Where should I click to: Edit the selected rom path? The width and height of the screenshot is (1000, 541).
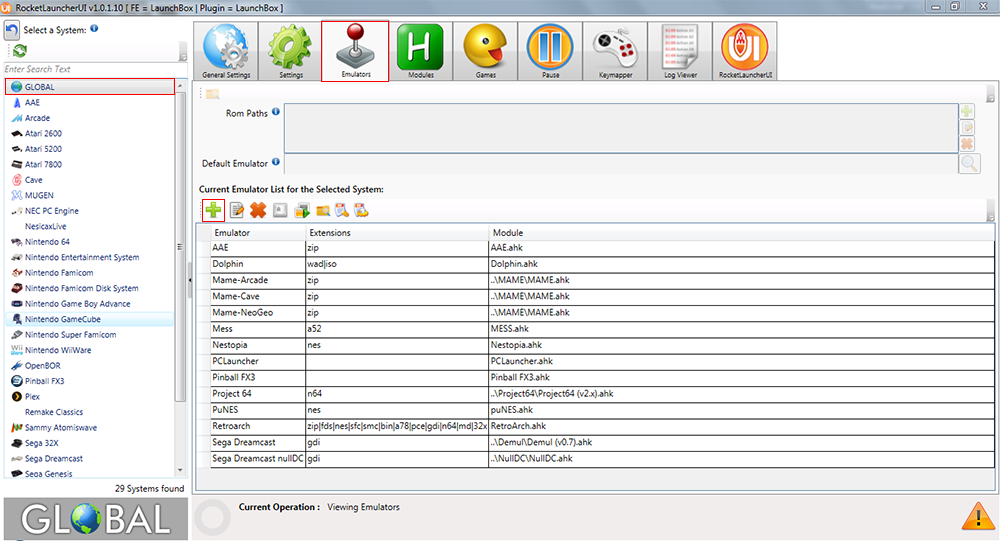click(967, 128)
